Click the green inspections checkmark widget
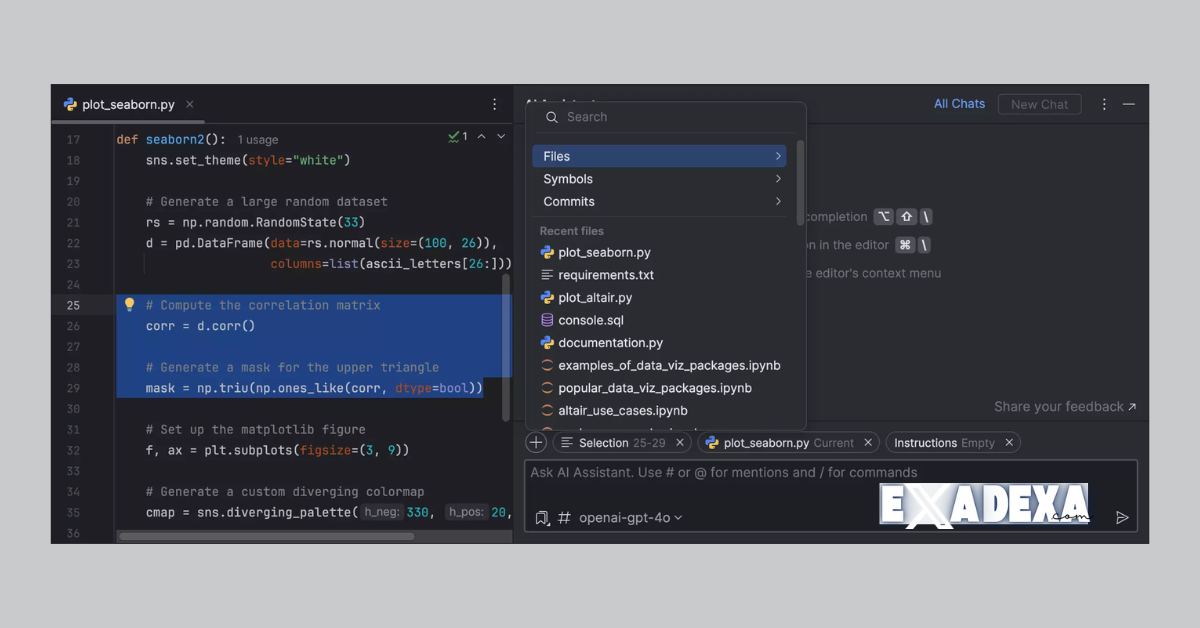The height and width of the screenshot is (628, 1200). click(x=453, y=136)
